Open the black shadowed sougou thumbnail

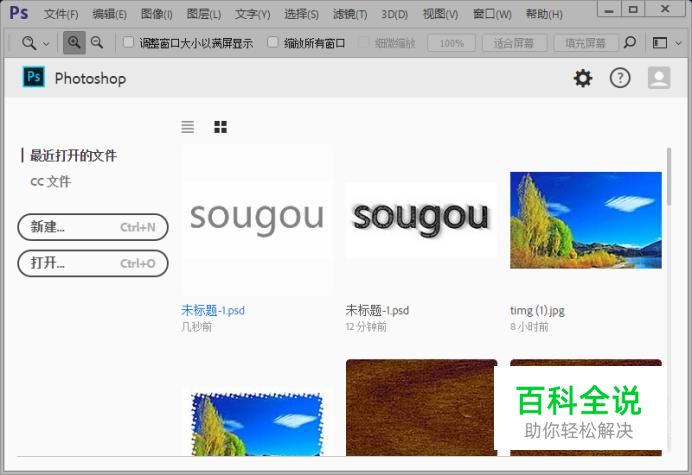pos(421,219)
